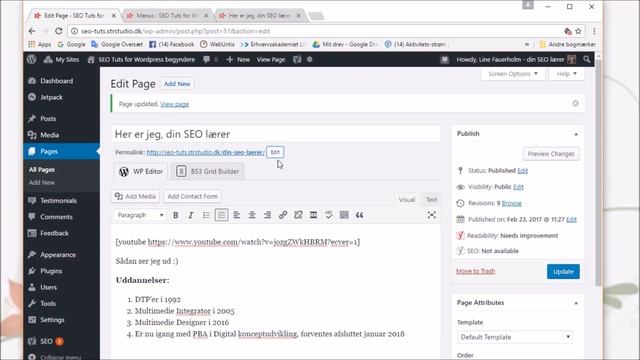
Task: Edit the permalink with the Edit button
Action: (x=275, y=152)
